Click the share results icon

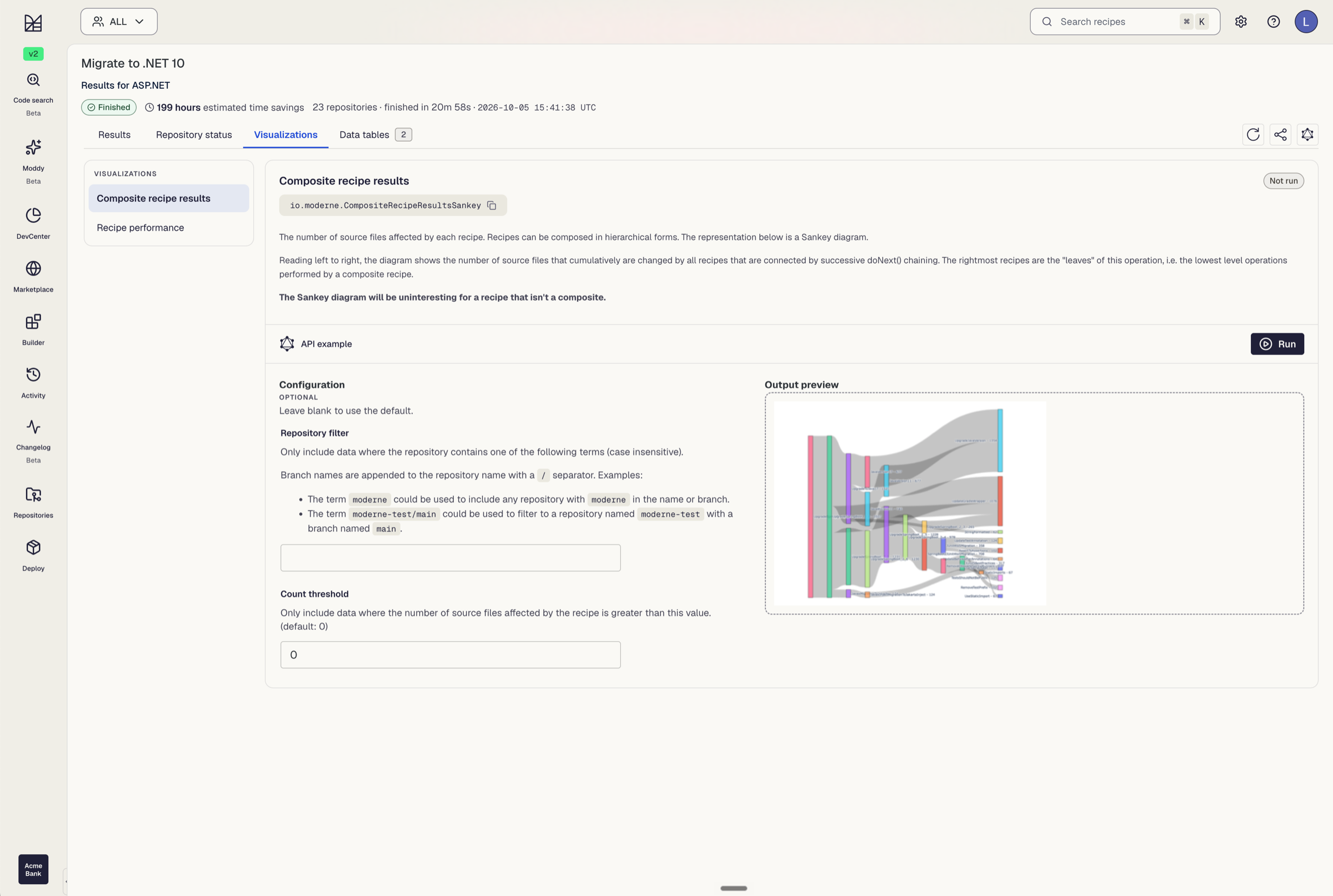coord(1280,135)
